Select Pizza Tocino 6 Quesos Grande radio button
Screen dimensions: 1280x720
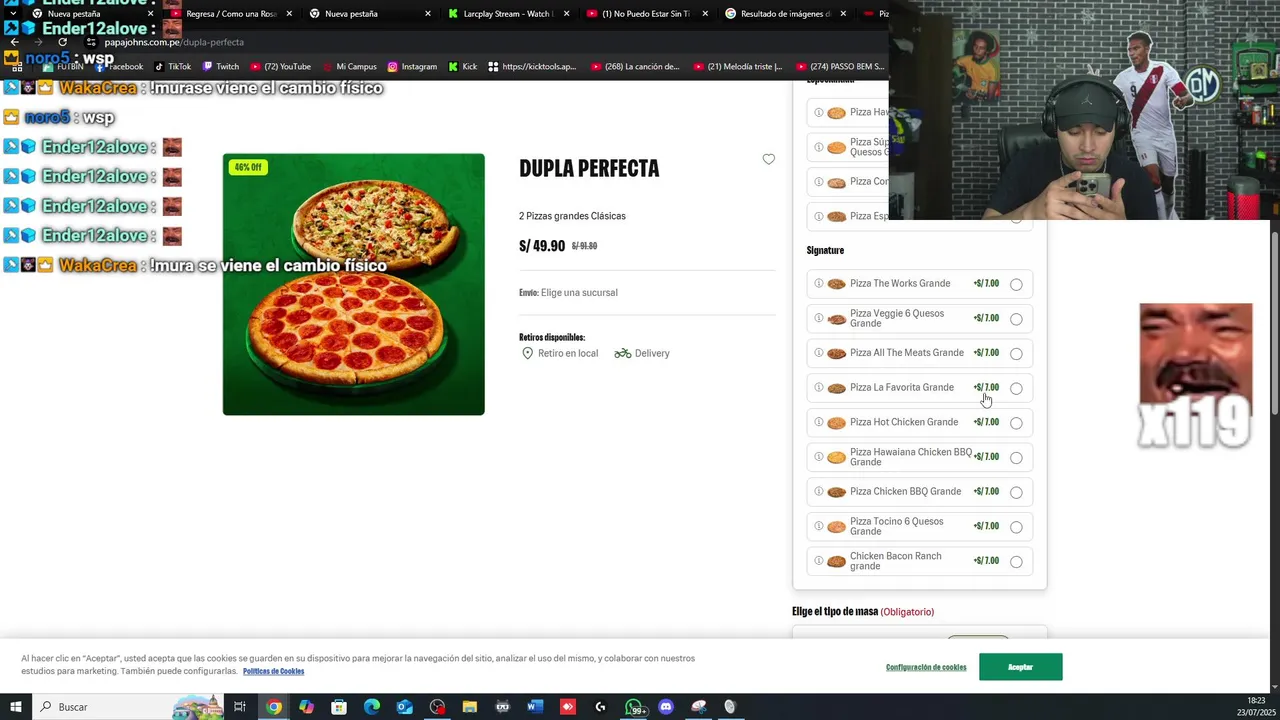(x=1016, y=527)
